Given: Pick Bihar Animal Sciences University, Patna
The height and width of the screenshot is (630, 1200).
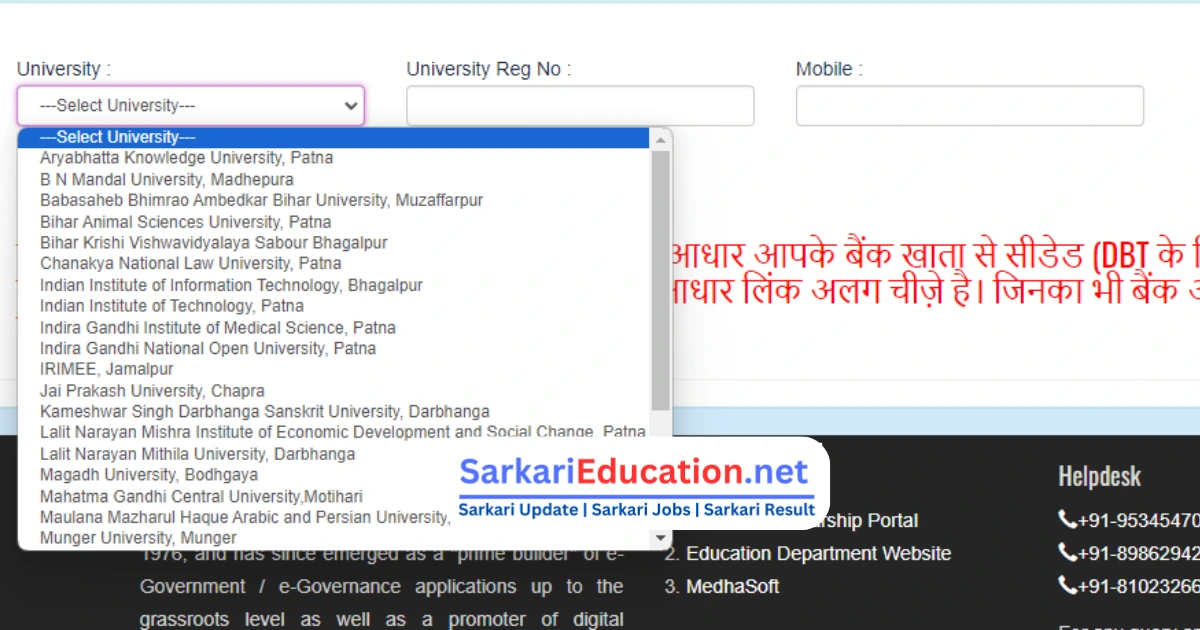Looking at the screenshot, I should (x=185, y=222).
